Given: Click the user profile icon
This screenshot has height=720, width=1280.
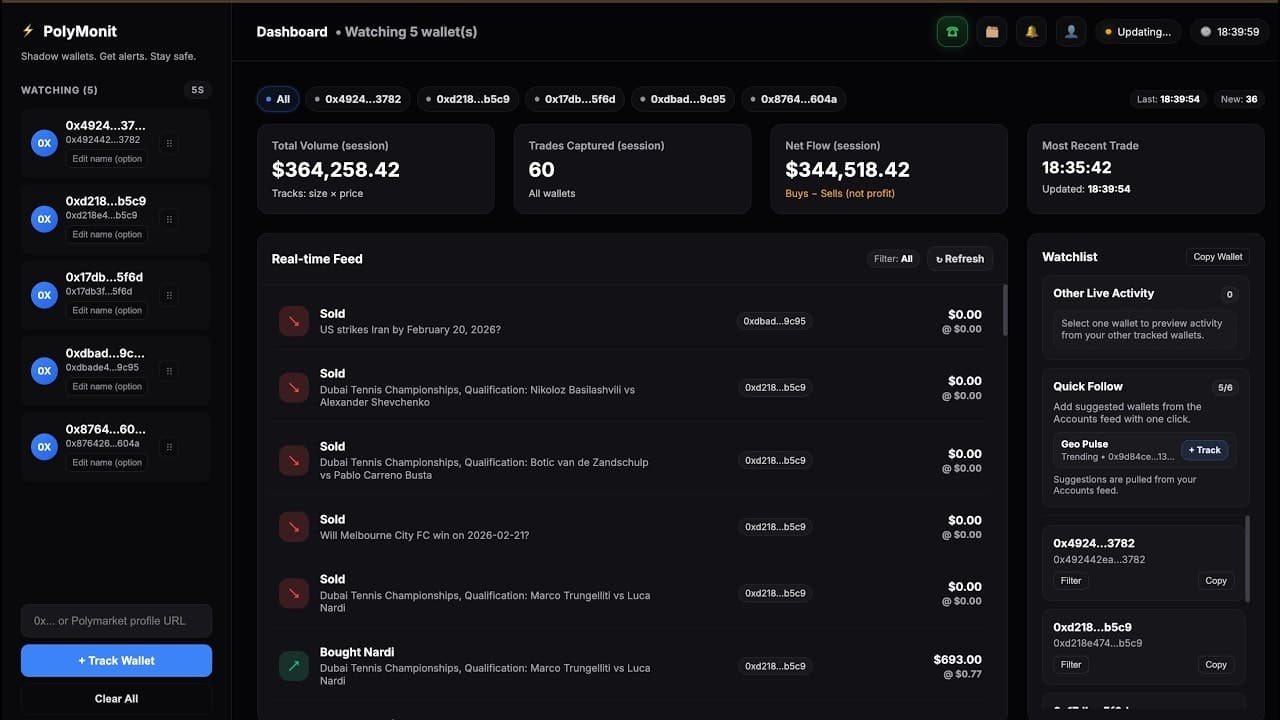Looking at the screenshot, I should (1071, 31).
